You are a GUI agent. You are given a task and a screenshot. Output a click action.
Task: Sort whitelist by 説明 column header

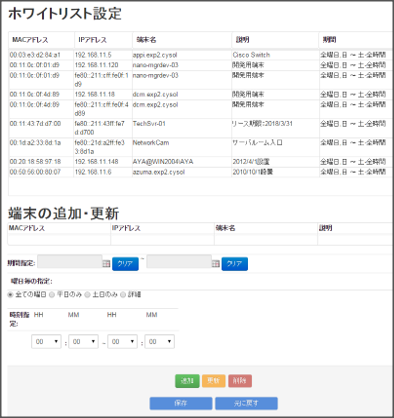pos(275,40)
